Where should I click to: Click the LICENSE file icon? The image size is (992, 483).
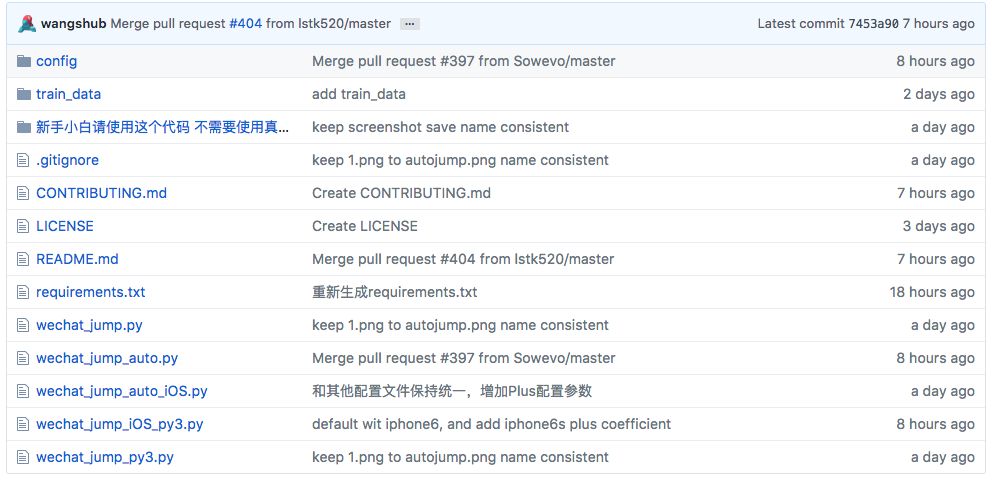24,226
